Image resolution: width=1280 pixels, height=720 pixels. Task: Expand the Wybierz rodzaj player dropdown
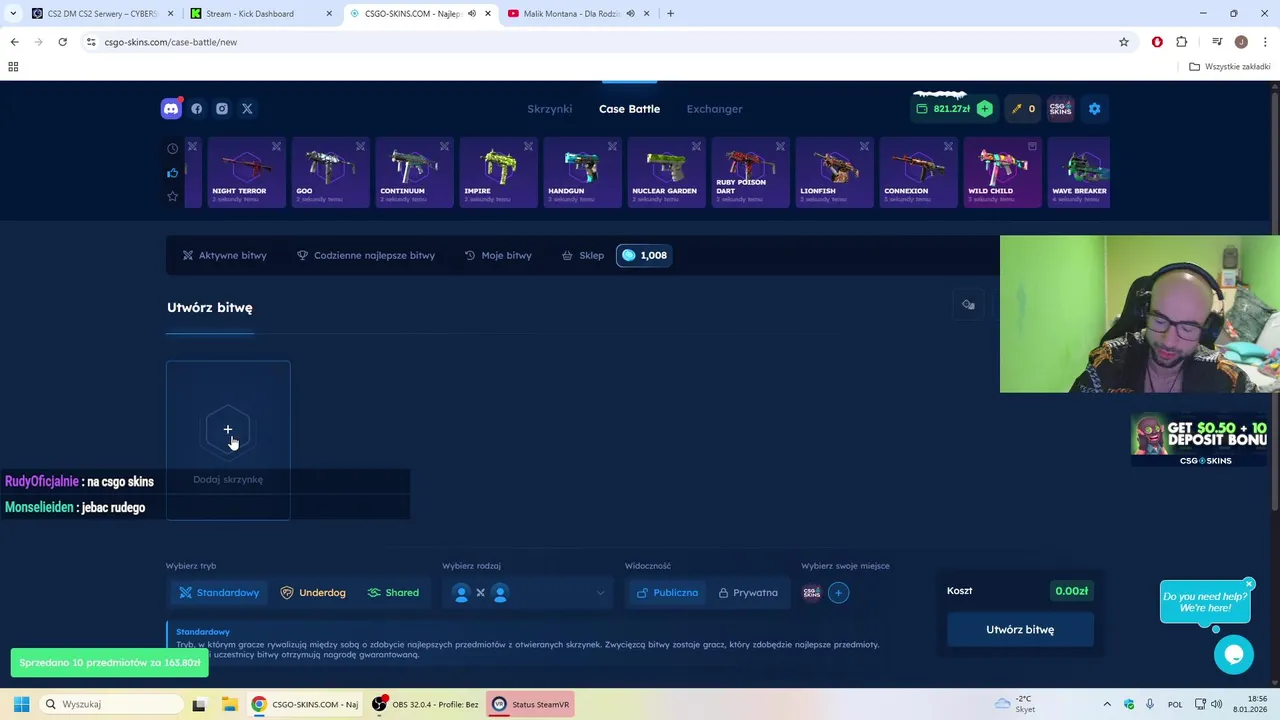click(x=528, y=593)
